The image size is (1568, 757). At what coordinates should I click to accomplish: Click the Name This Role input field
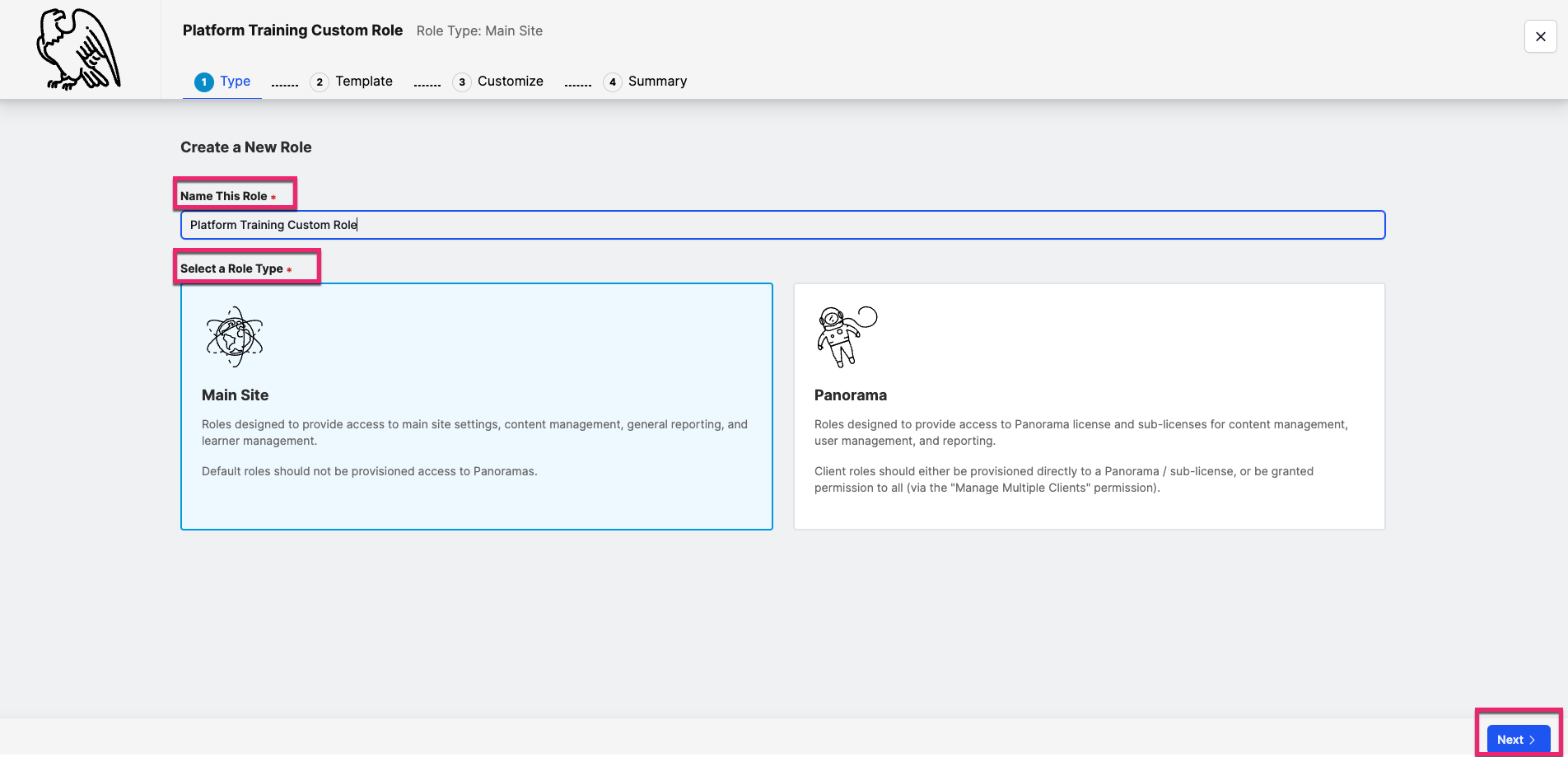[783, 225]
